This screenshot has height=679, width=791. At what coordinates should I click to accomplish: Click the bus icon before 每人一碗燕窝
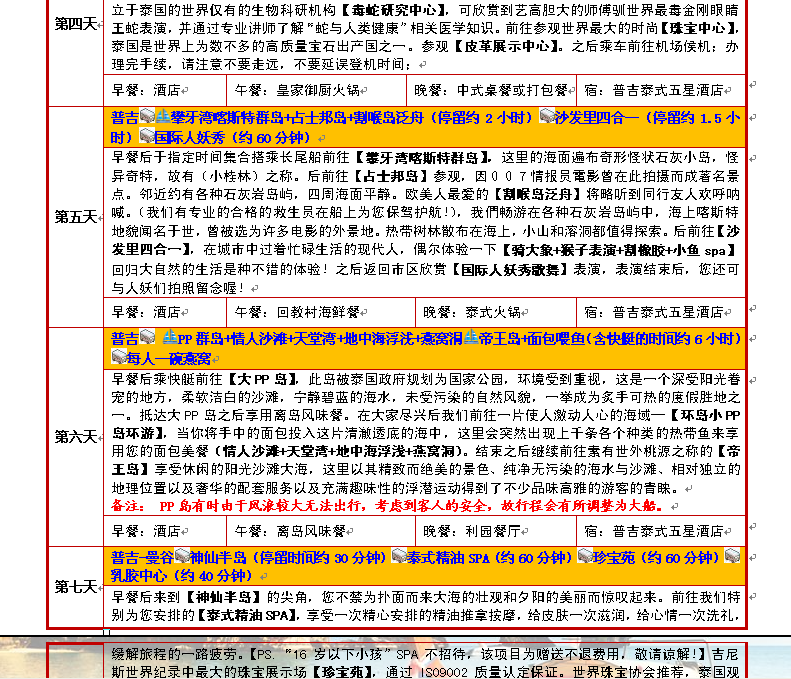tap(120, 357)
